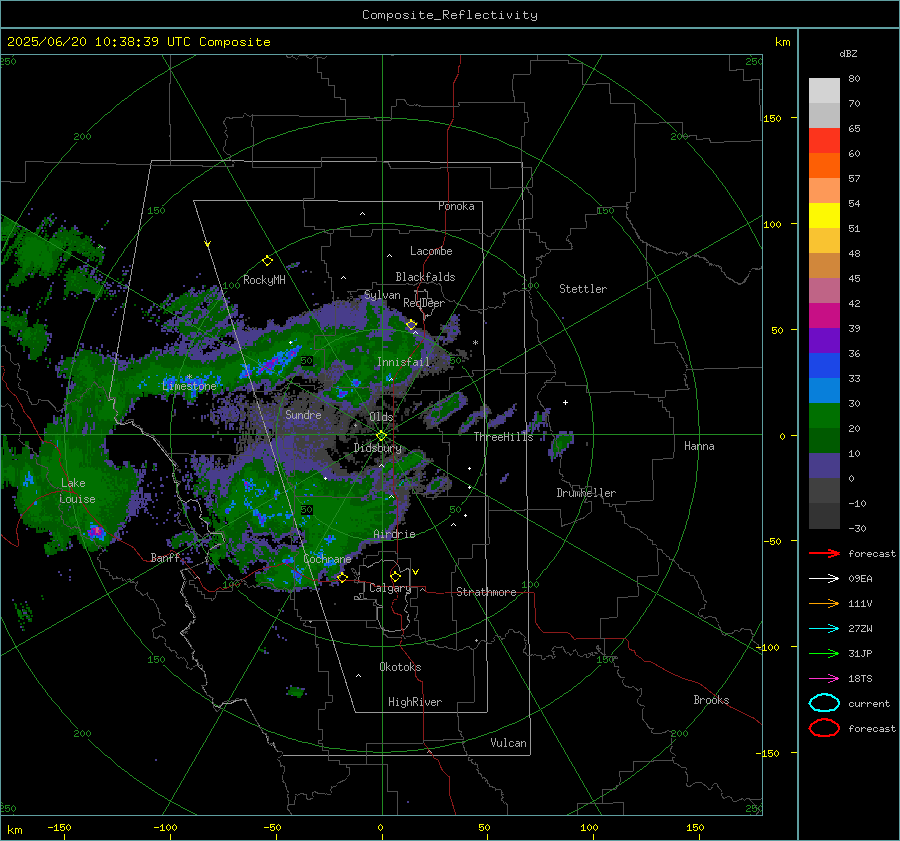
Task: Click the yellow diamond marker above Calgary
Action: 395,576
